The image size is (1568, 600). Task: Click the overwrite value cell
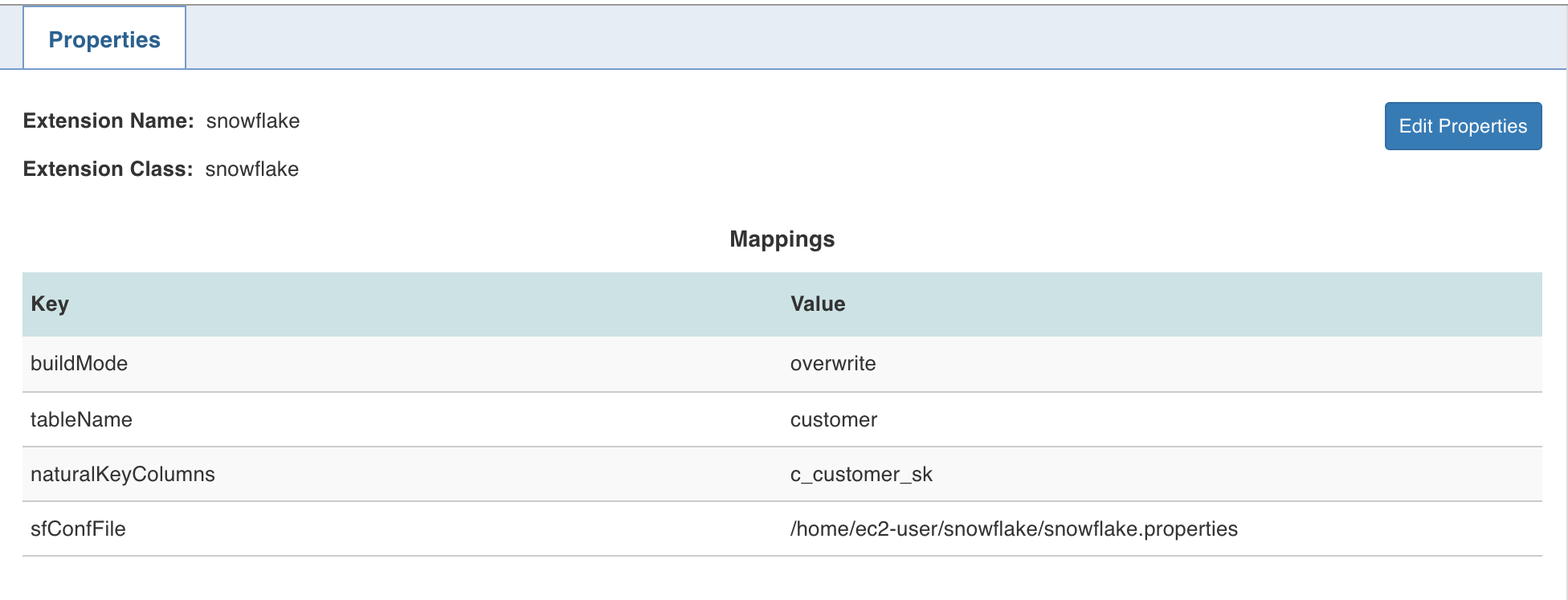pos(833,363)
